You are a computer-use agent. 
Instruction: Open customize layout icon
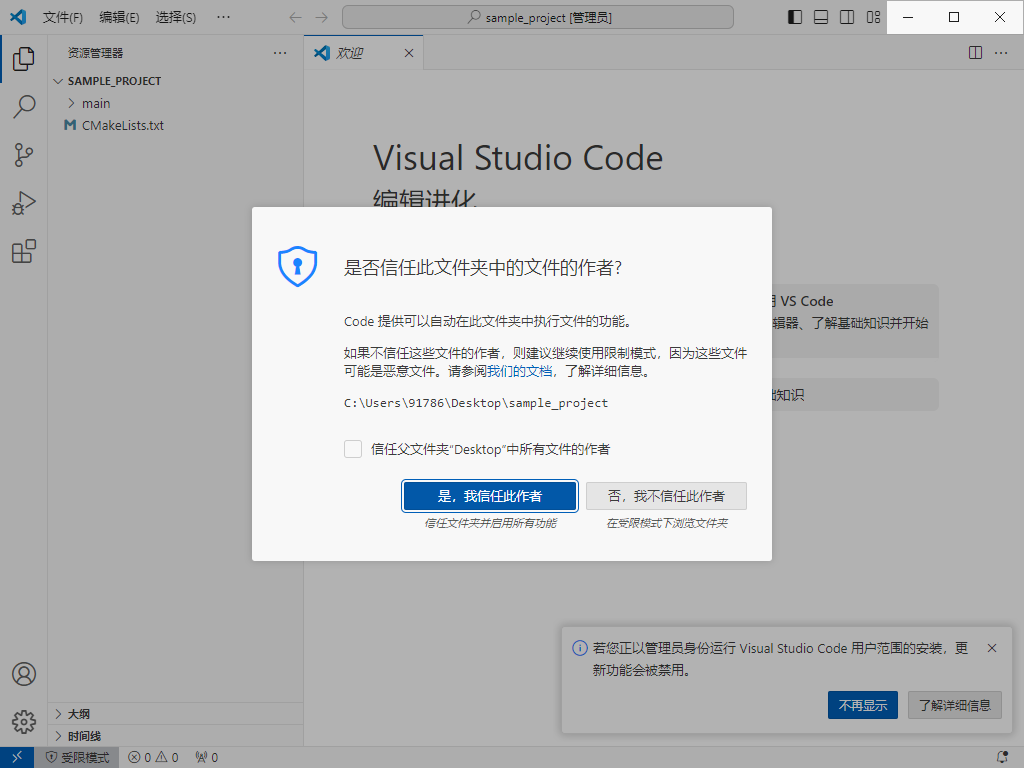pos(873,17)
